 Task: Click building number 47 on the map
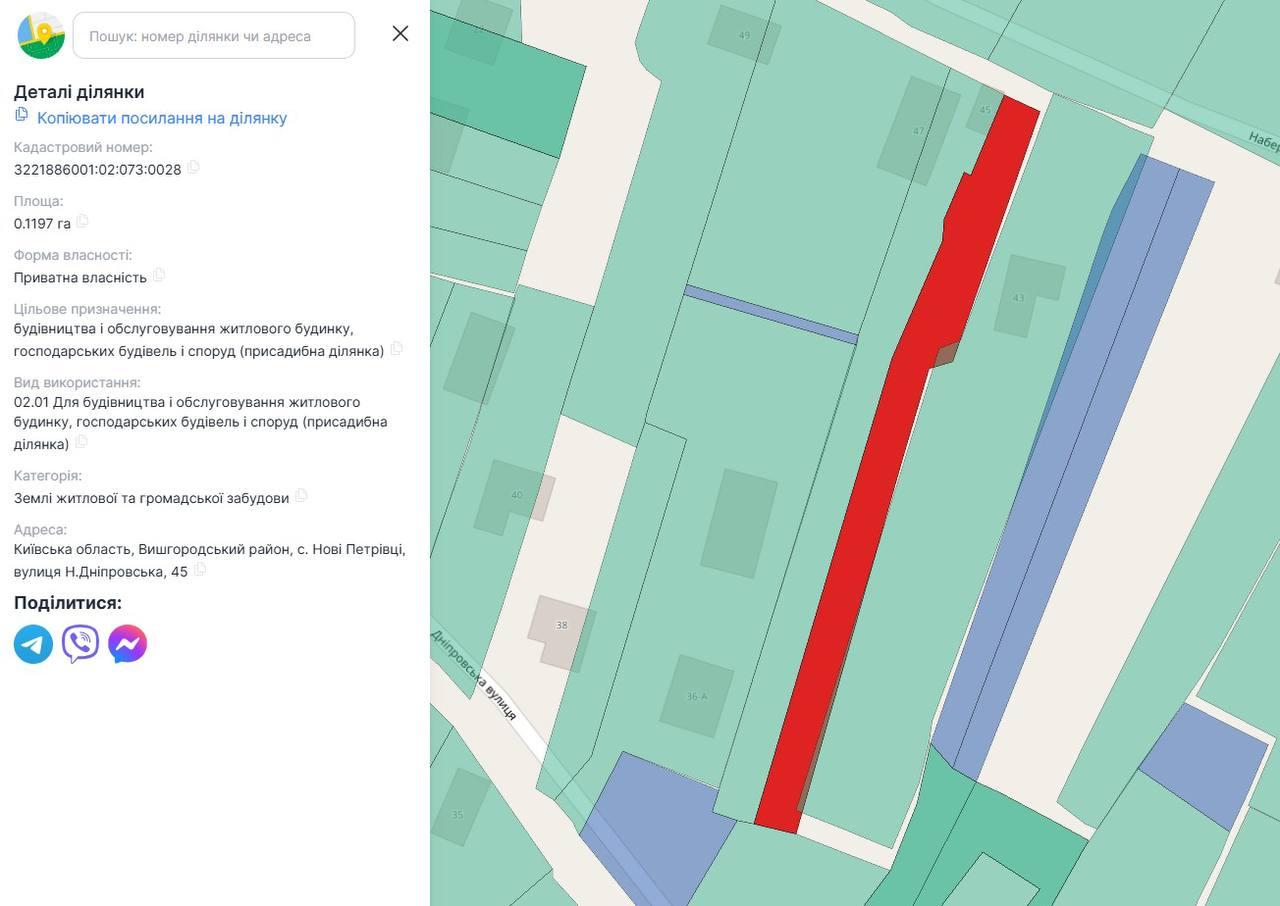[x=918, y=131]
